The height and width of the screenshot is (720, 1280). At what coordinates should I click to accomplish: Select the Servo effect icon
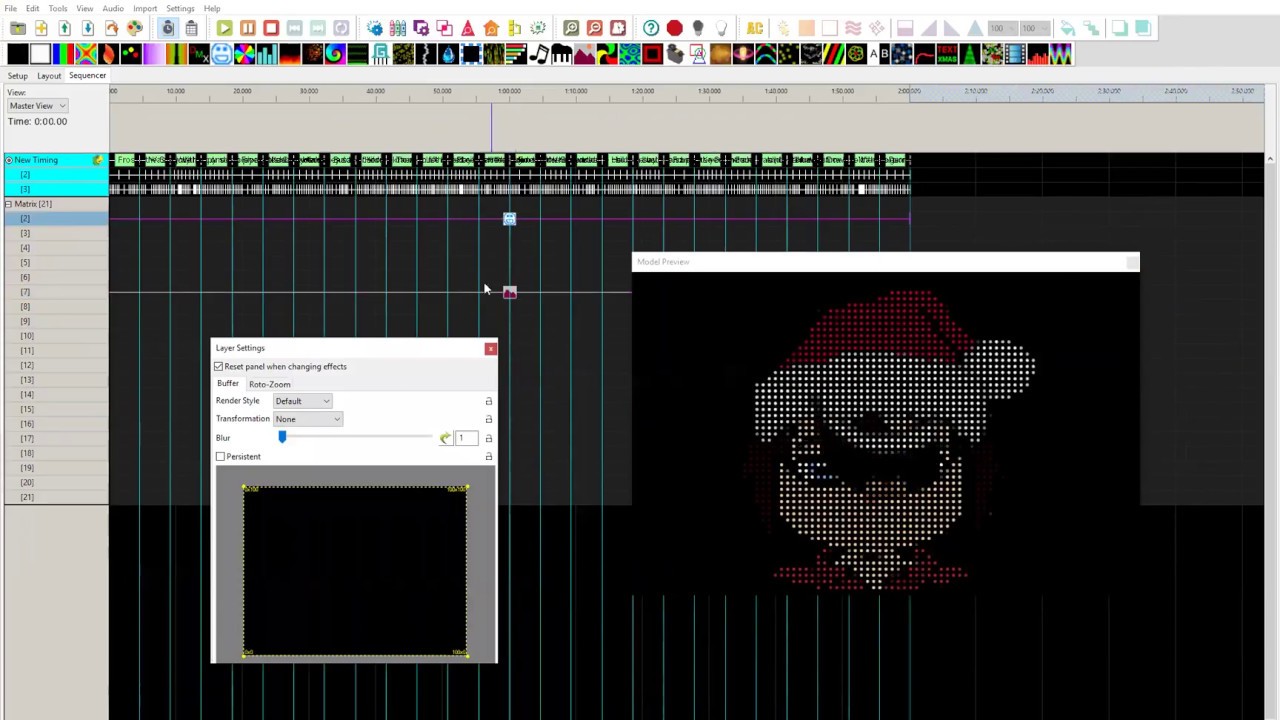[675, 54]
